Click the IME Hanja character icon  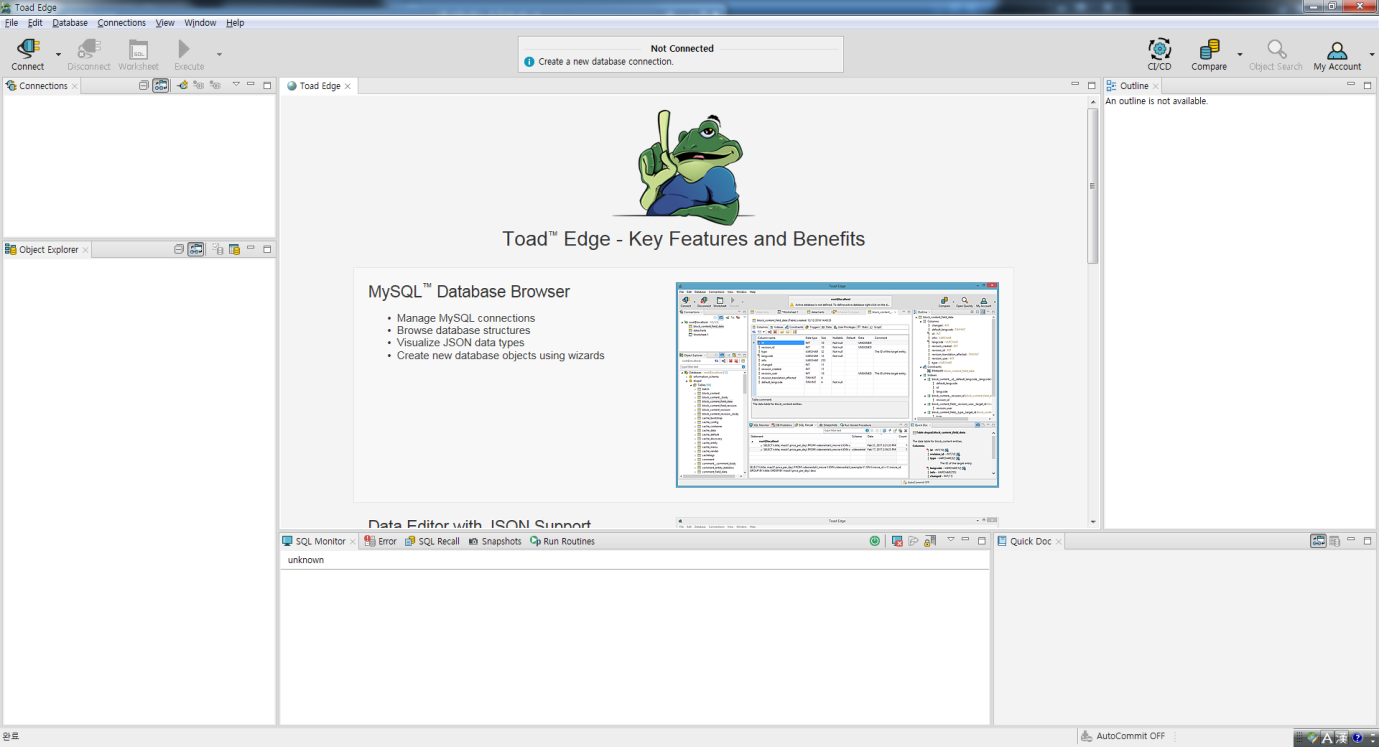[1342, 738]
